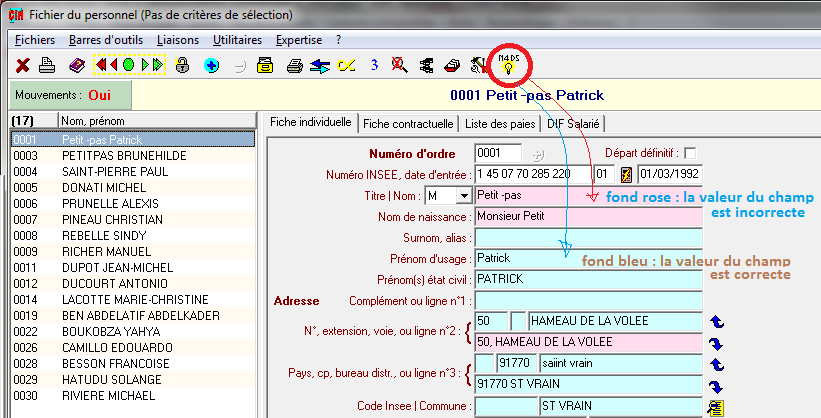Click up arrow beside HAMEAU DE LA VOLEE
The width and height of the screenshot is (821, 418).
click(x=717, y=321)
